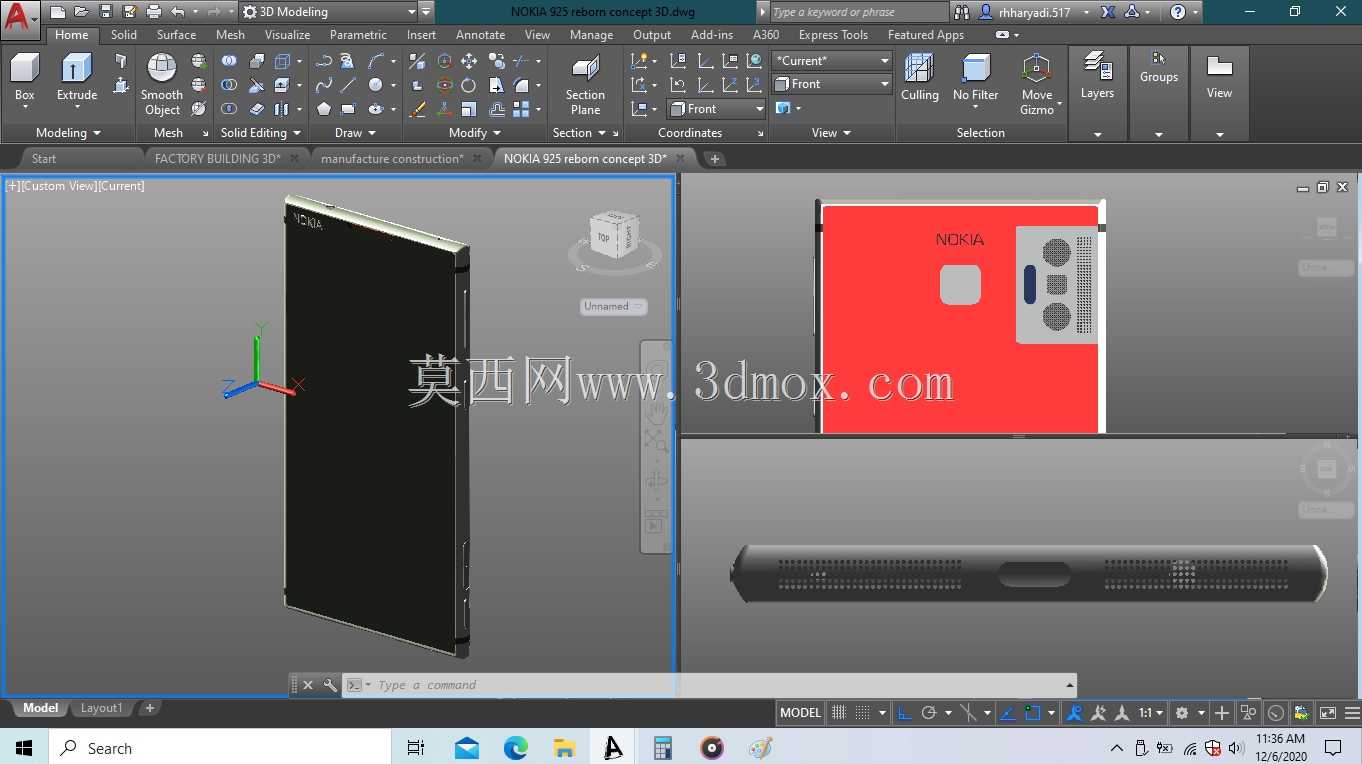This screenshot has height=764, width=1362.
Task: Expand the Solid Editing panel
Action: pyautogui.click(x=261, y=133)
